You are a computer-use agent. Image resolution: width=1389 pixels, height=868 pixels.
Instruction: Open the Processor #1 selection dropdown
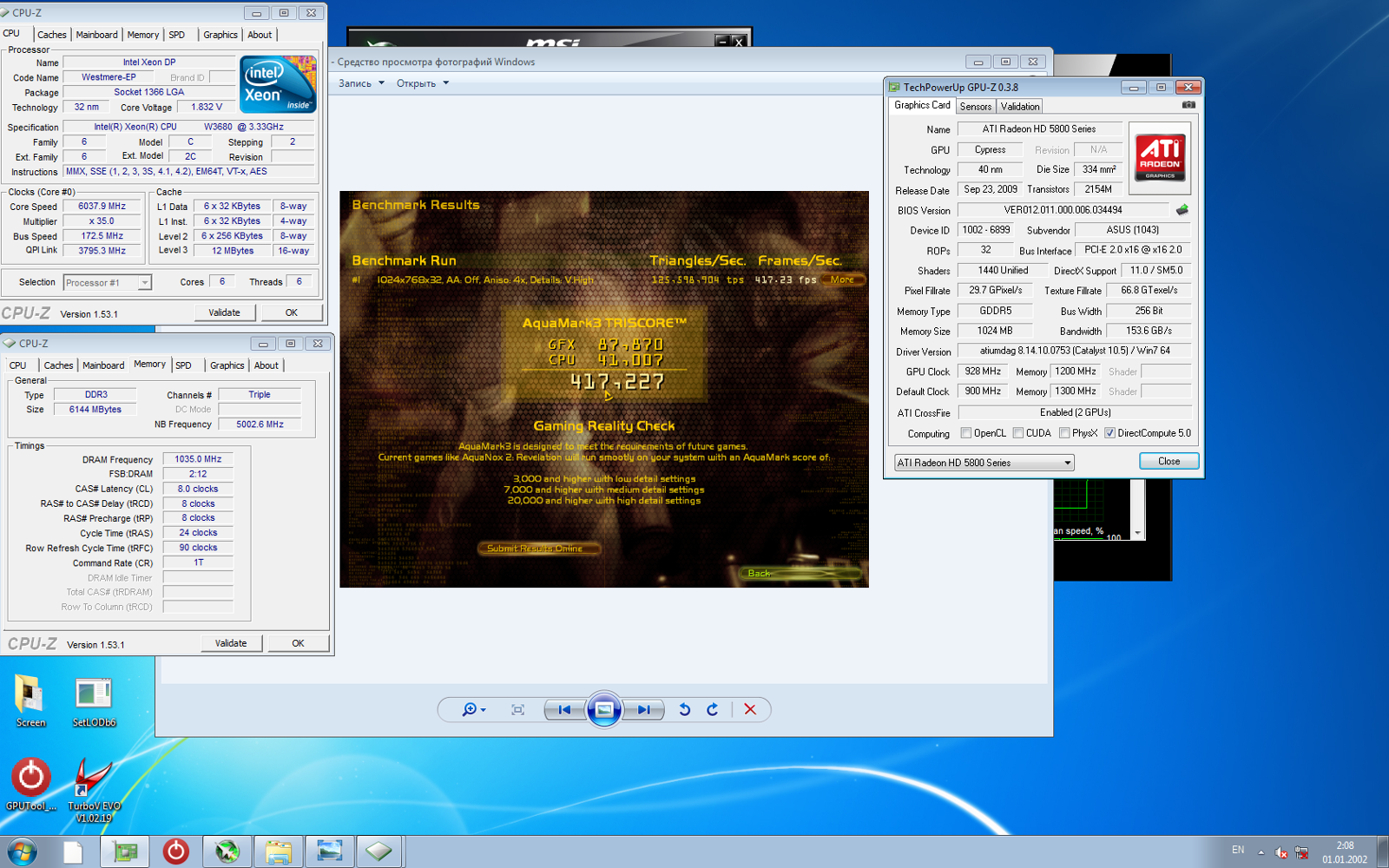point(108,282)
